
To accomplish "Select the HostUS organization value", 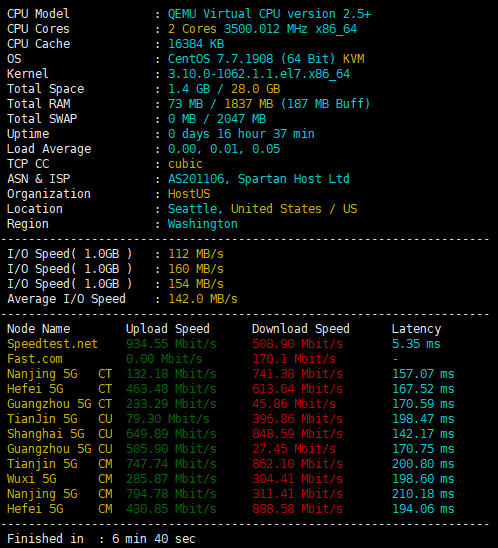I will (189, 194).
